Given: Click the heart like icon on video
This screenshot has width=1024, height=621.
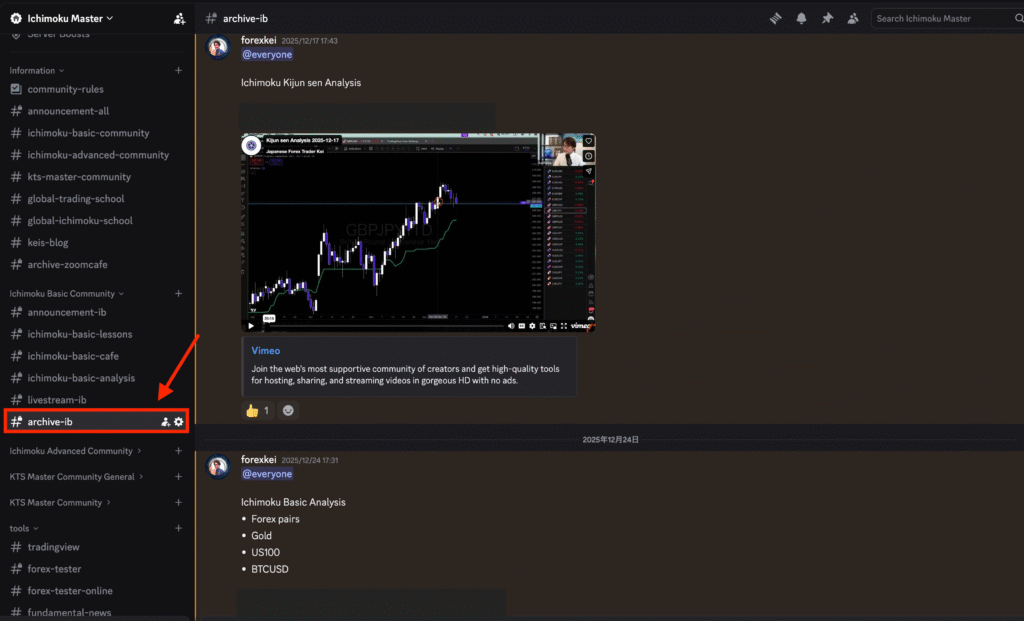Looking at the screenshot, I should point(588,141).
